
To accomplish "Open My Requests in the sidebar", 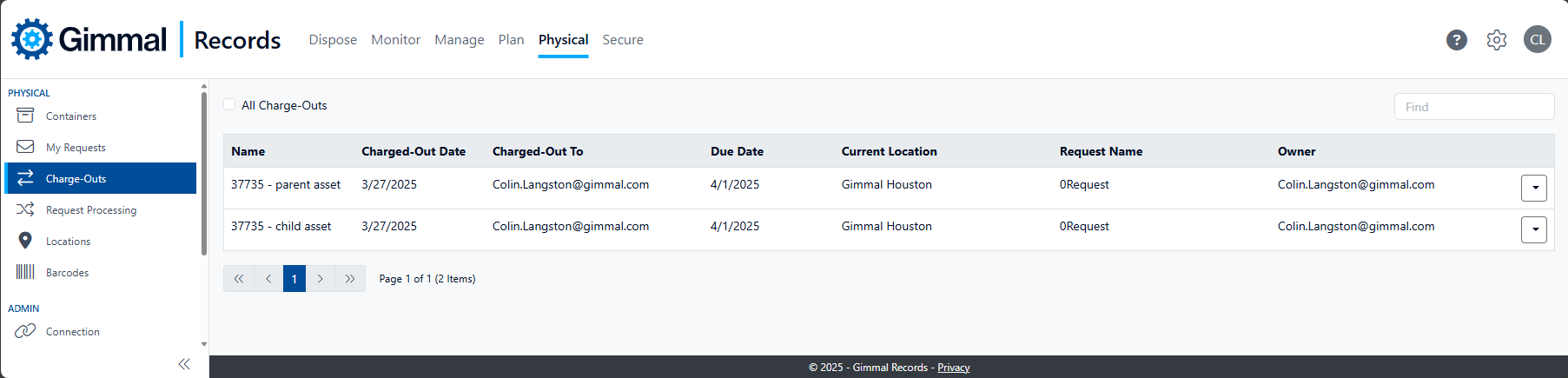I will tap(101, 147).
